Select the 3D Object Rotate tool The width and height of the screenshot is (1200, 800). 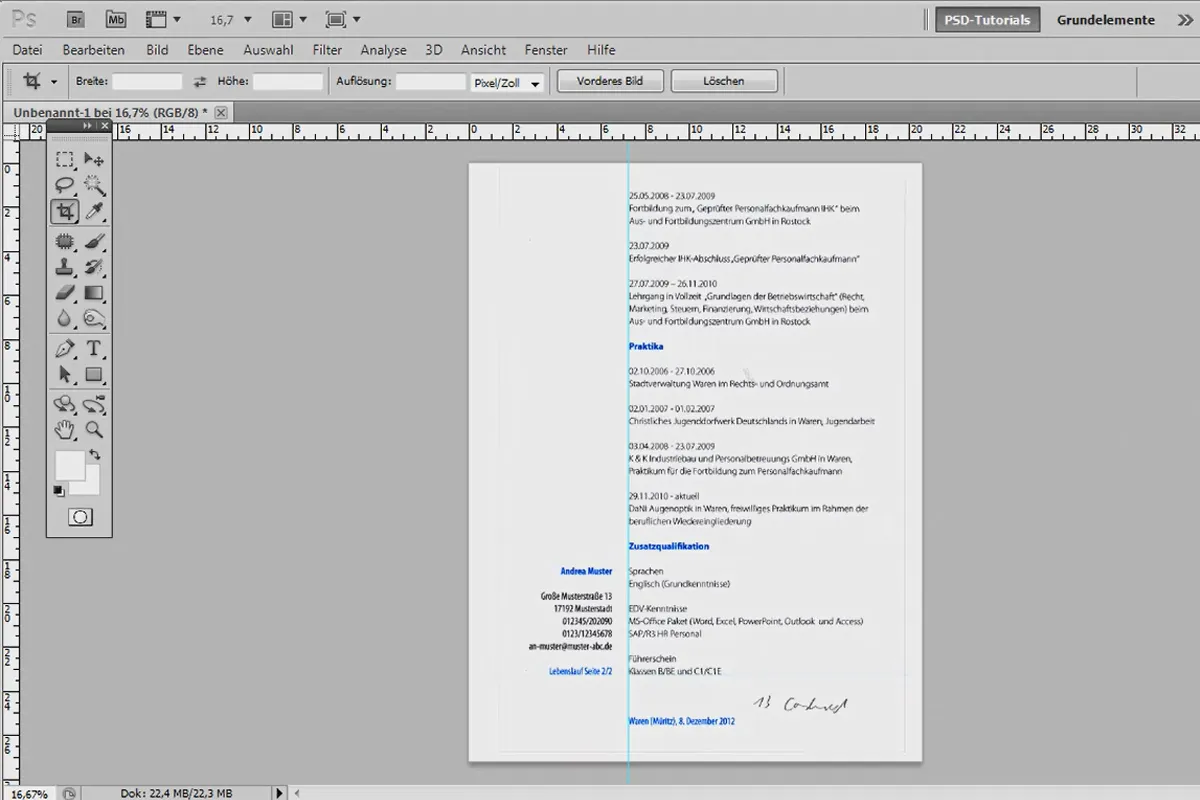click(x=65, y=404)
